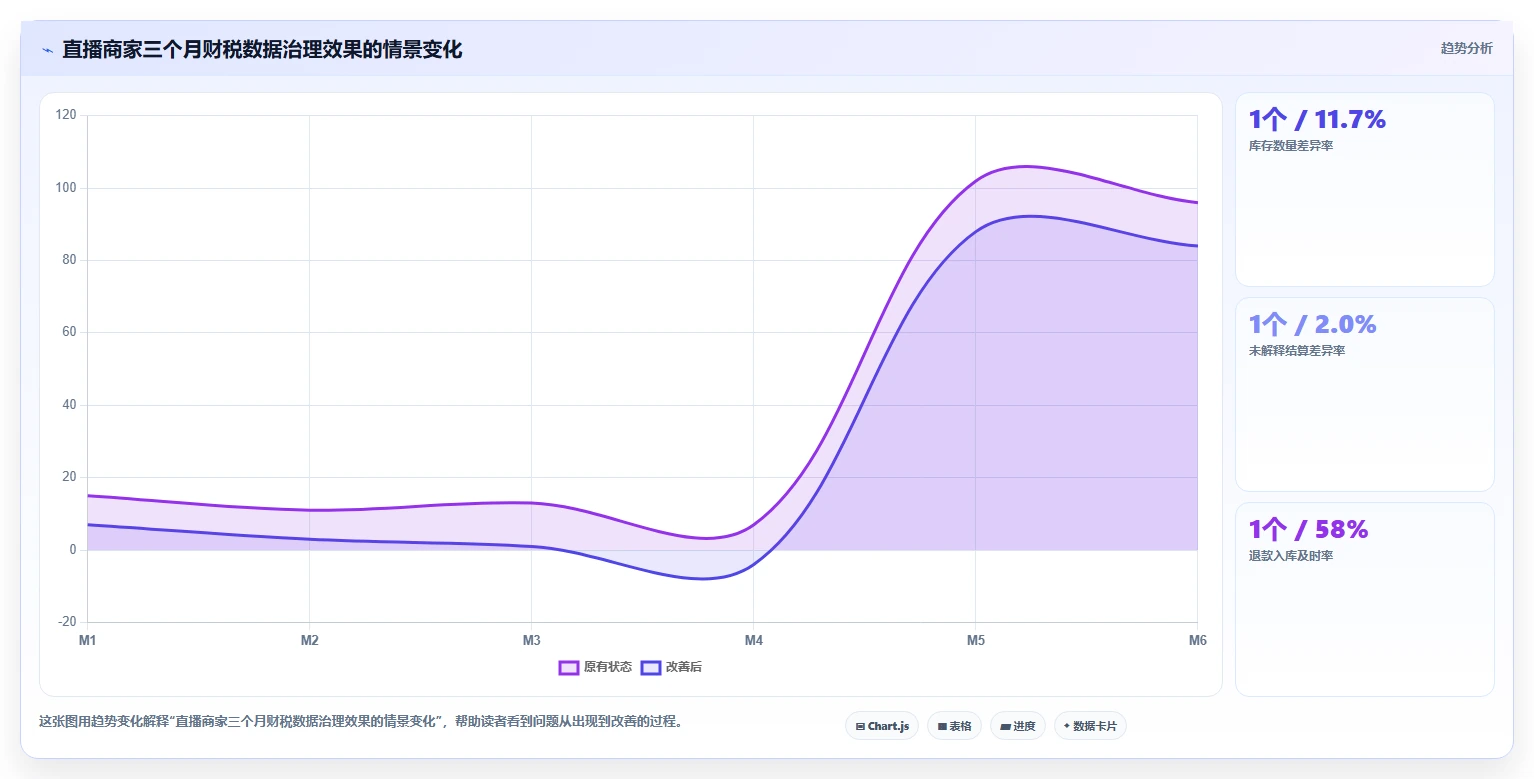This screenshot has height=779, width=1534.
Task: Click the M3 axis label
Action: [531, 641]
